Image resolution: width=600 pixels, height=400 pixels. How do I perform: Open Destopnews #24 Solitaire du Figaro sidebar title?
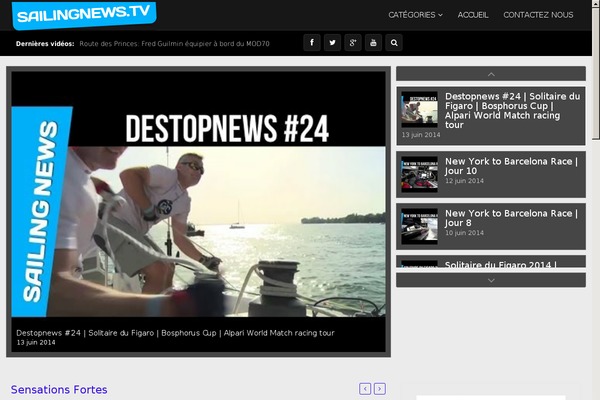point(512,111)
